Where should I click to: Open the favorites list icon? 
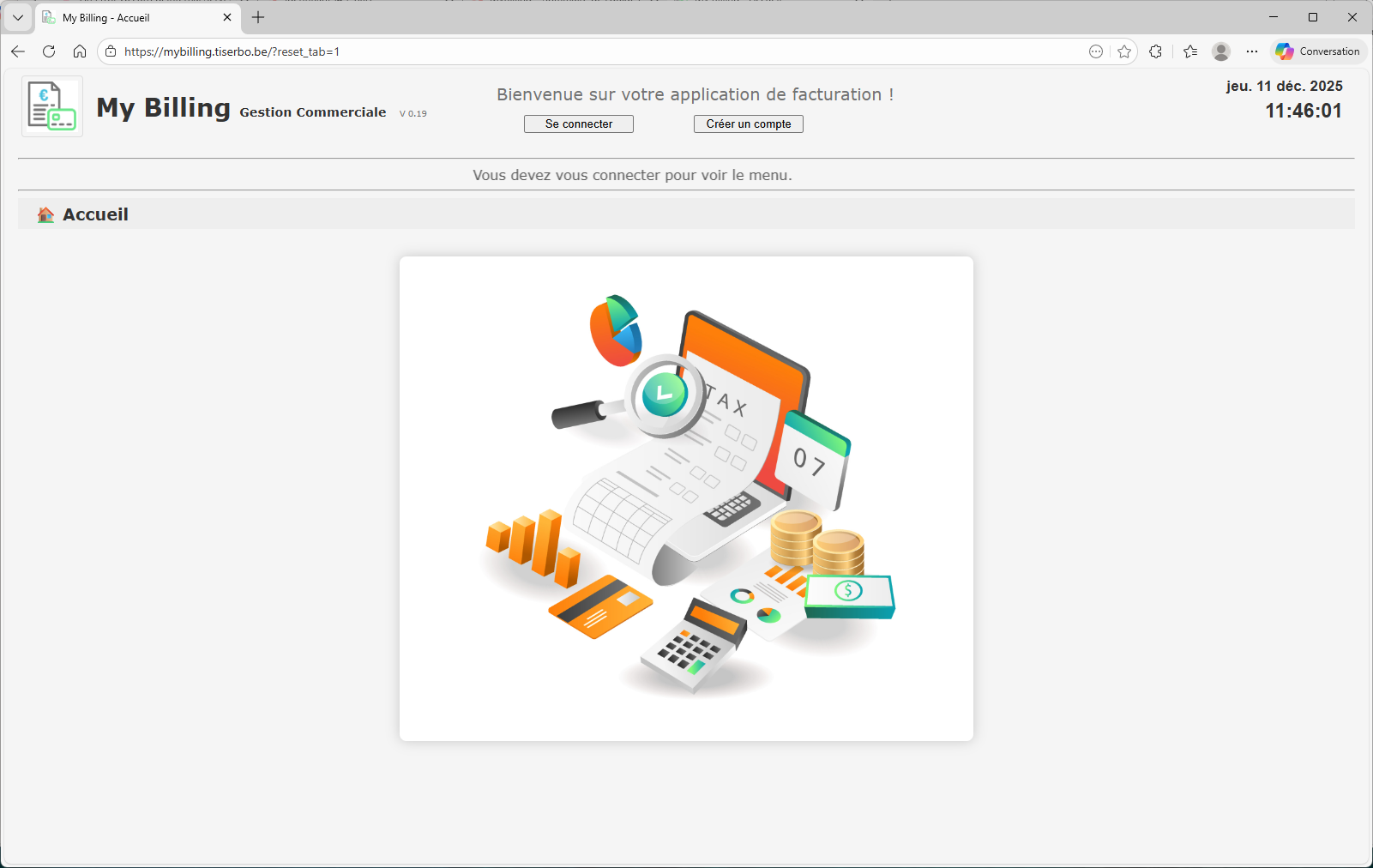coord(1190,51)
